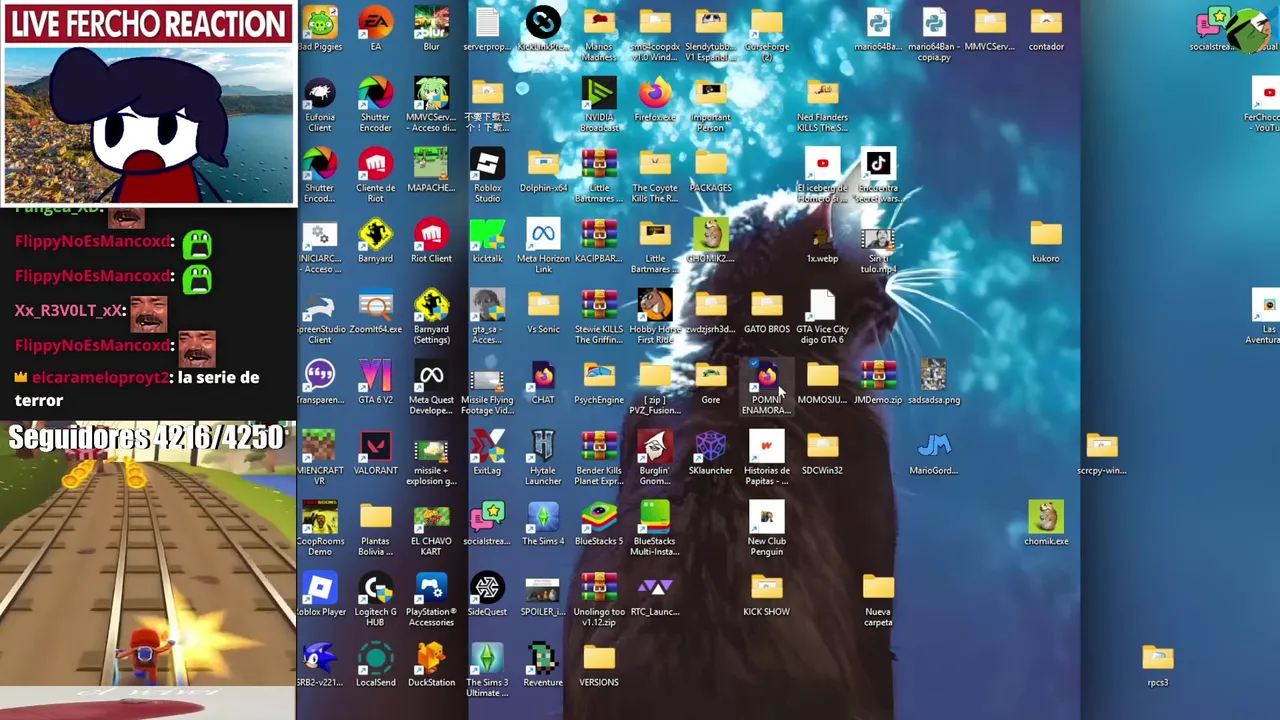Launch VALORANT shortcut
This screenshot has width=1280, height=720.
376,447
